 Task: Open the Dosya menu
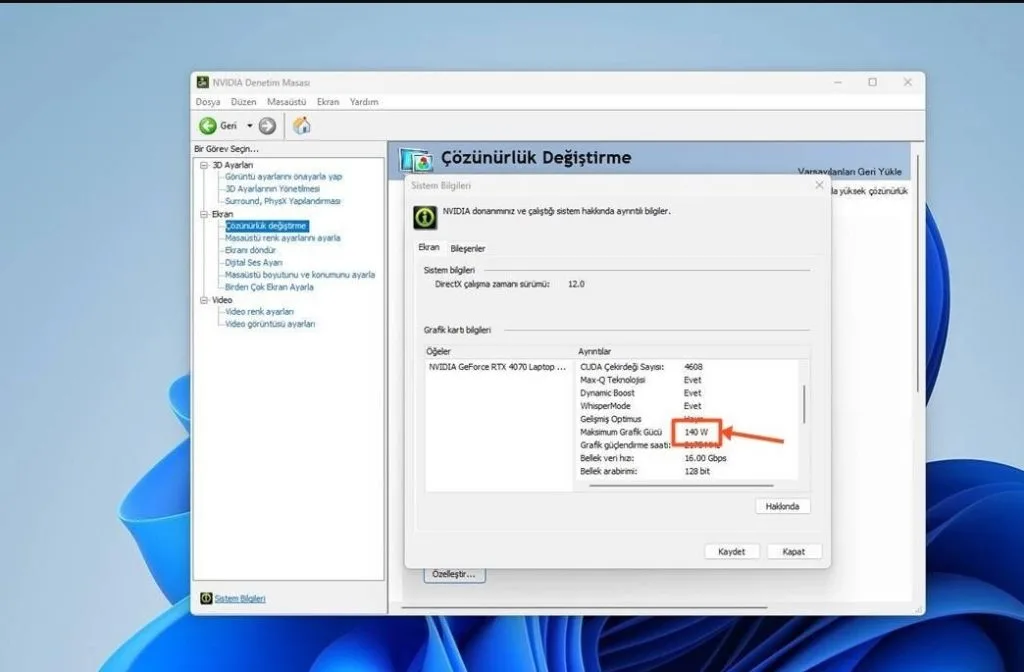coord(208,102)
